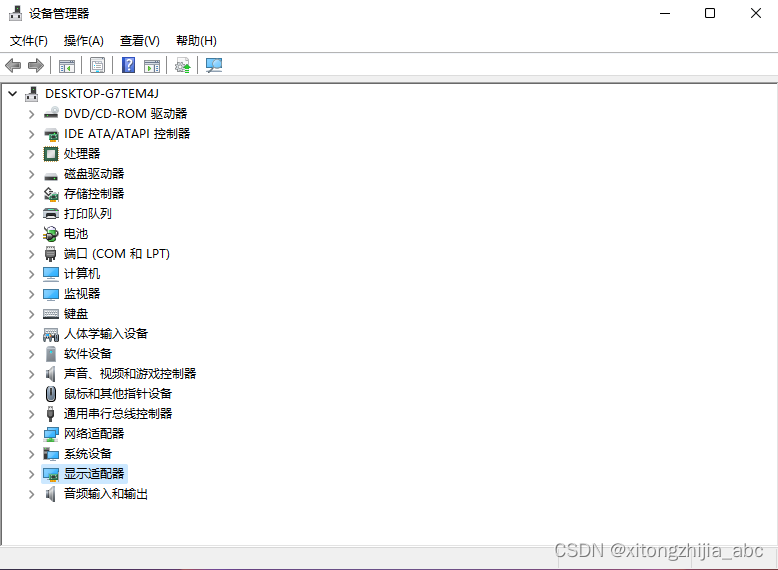This screenshot has height=570, width=778.
Task: Click the 软件设备 software device icon
Action: point(51,354)
